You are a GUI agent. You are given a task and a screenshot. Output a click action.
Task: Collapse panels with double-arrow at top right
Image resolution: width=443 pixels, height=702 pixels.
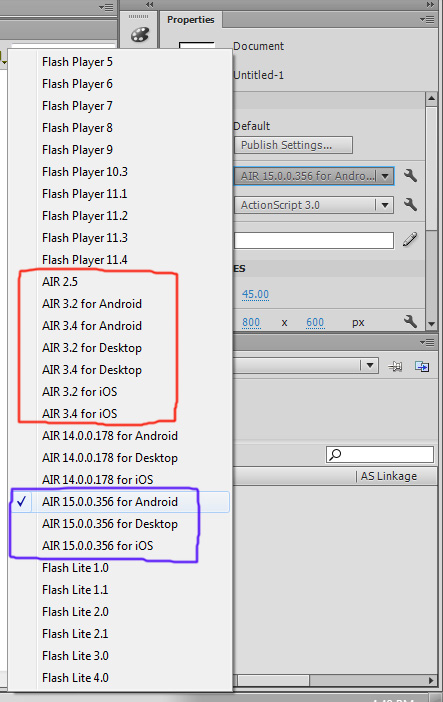point(430,4)
